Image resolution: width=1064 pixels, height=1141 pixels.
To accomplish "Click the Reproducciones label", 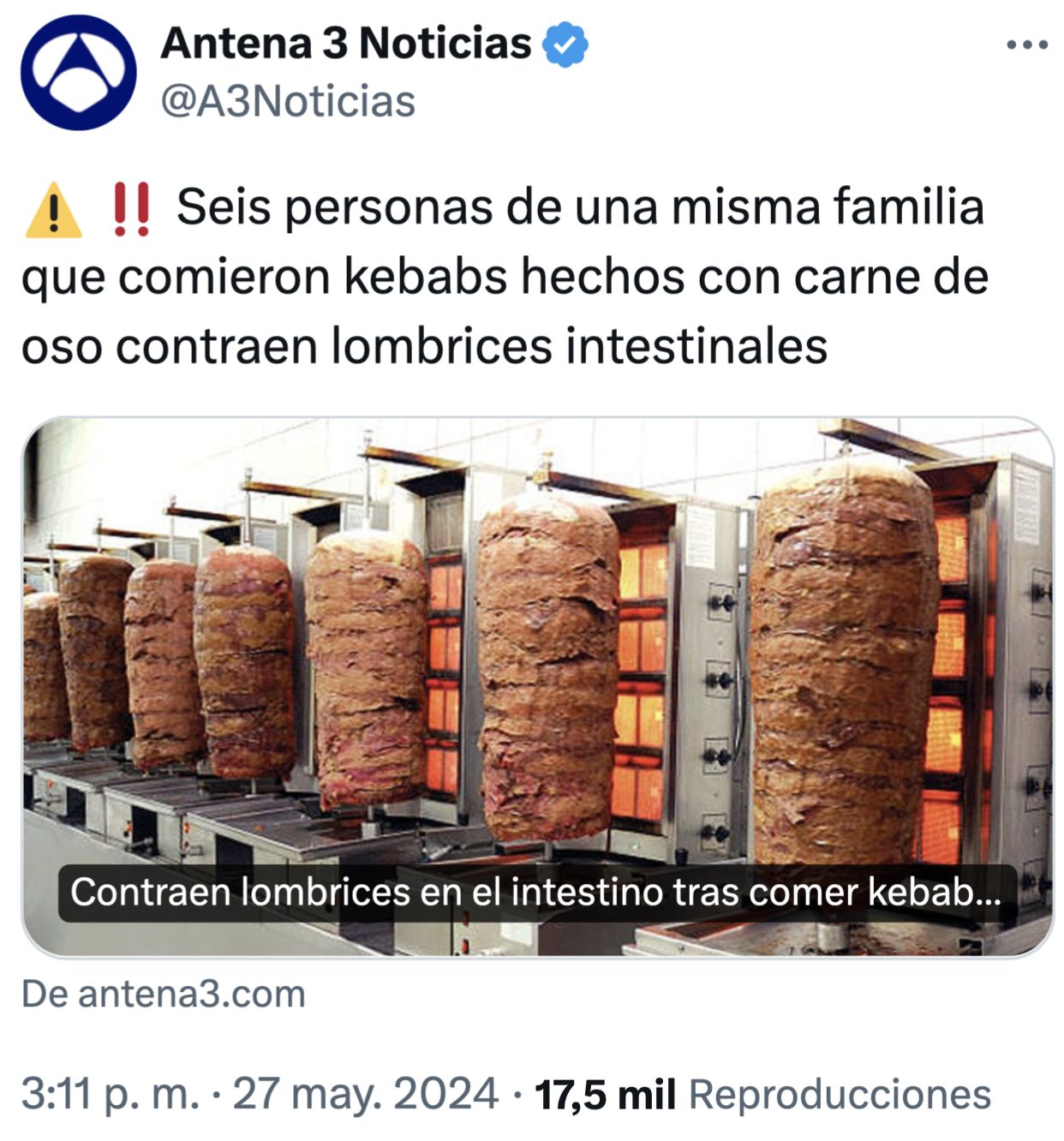I will click(x=840, y=1095).
